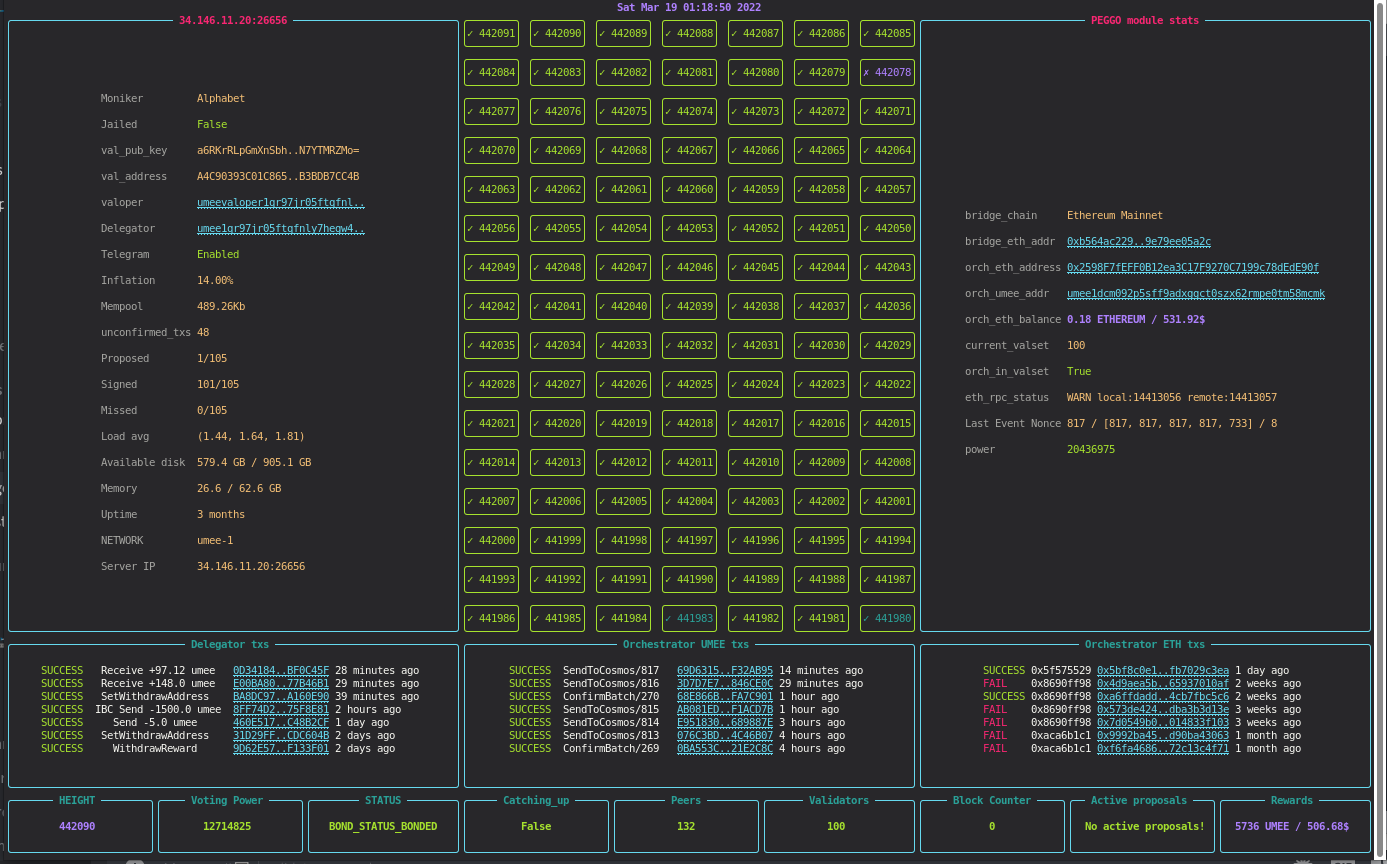Open ConfirmBatch/270 tx hash 68E866B..FA7C901

click(x=725, y=696)
